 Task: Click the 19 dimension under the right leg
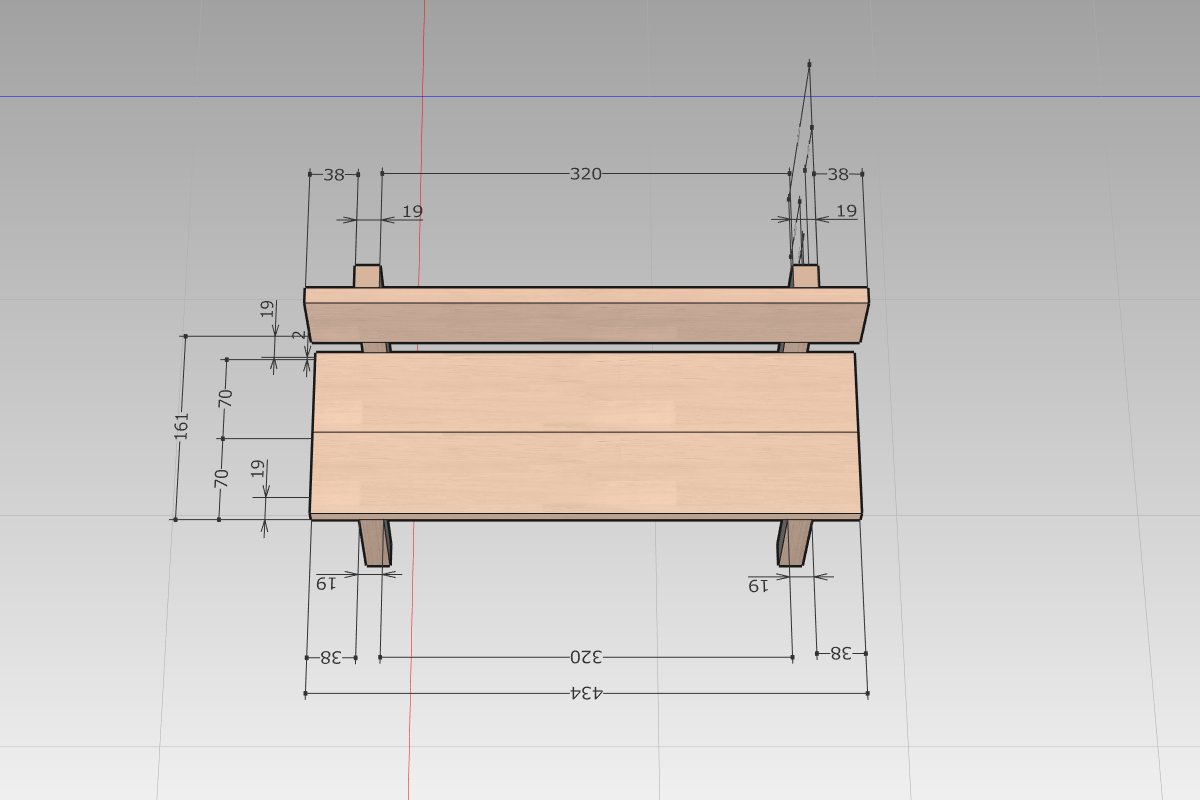coord(758,586)
